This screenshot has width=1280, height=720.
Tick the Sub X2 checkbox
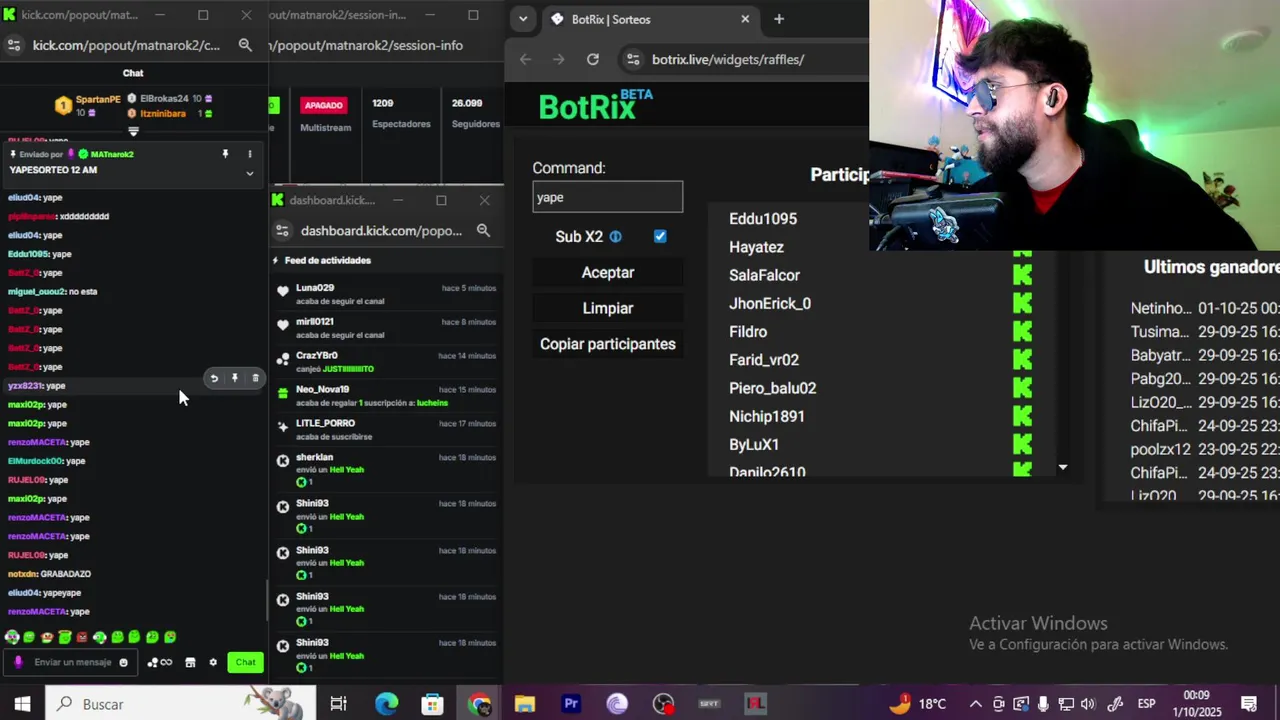click(x=660, y=236)
